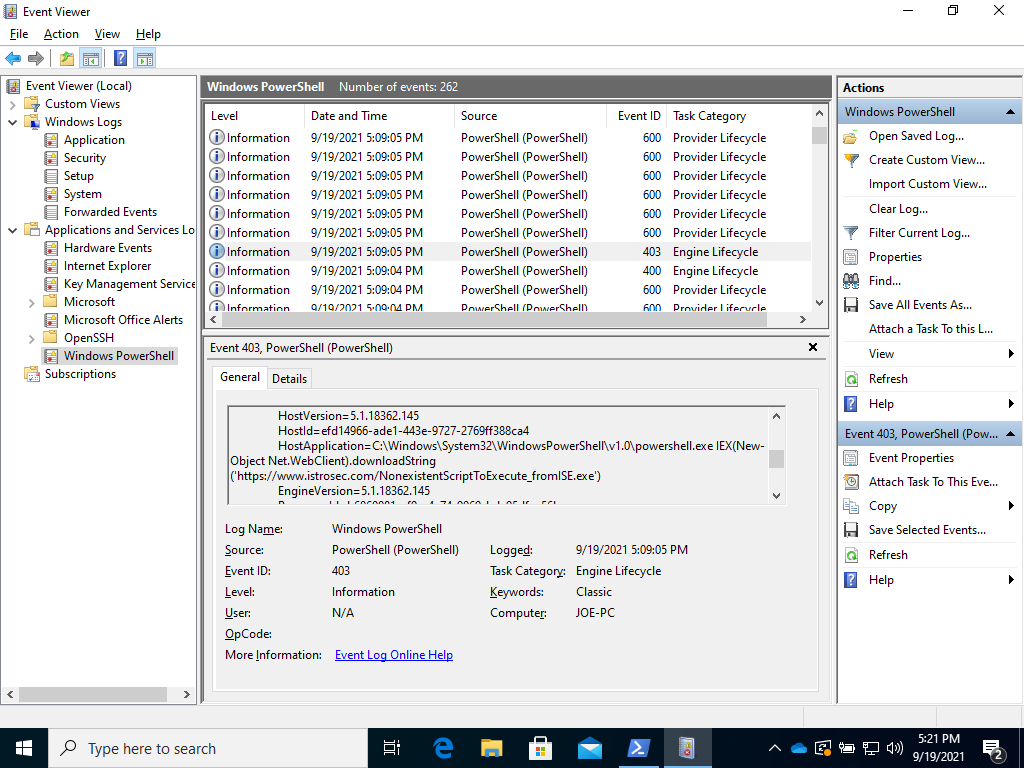The height and width of the screenshot is (768, 1024).
Task: Collapse the Windows PowerShell actions section
Action: pyautogui.click(x=1010, y=112)
